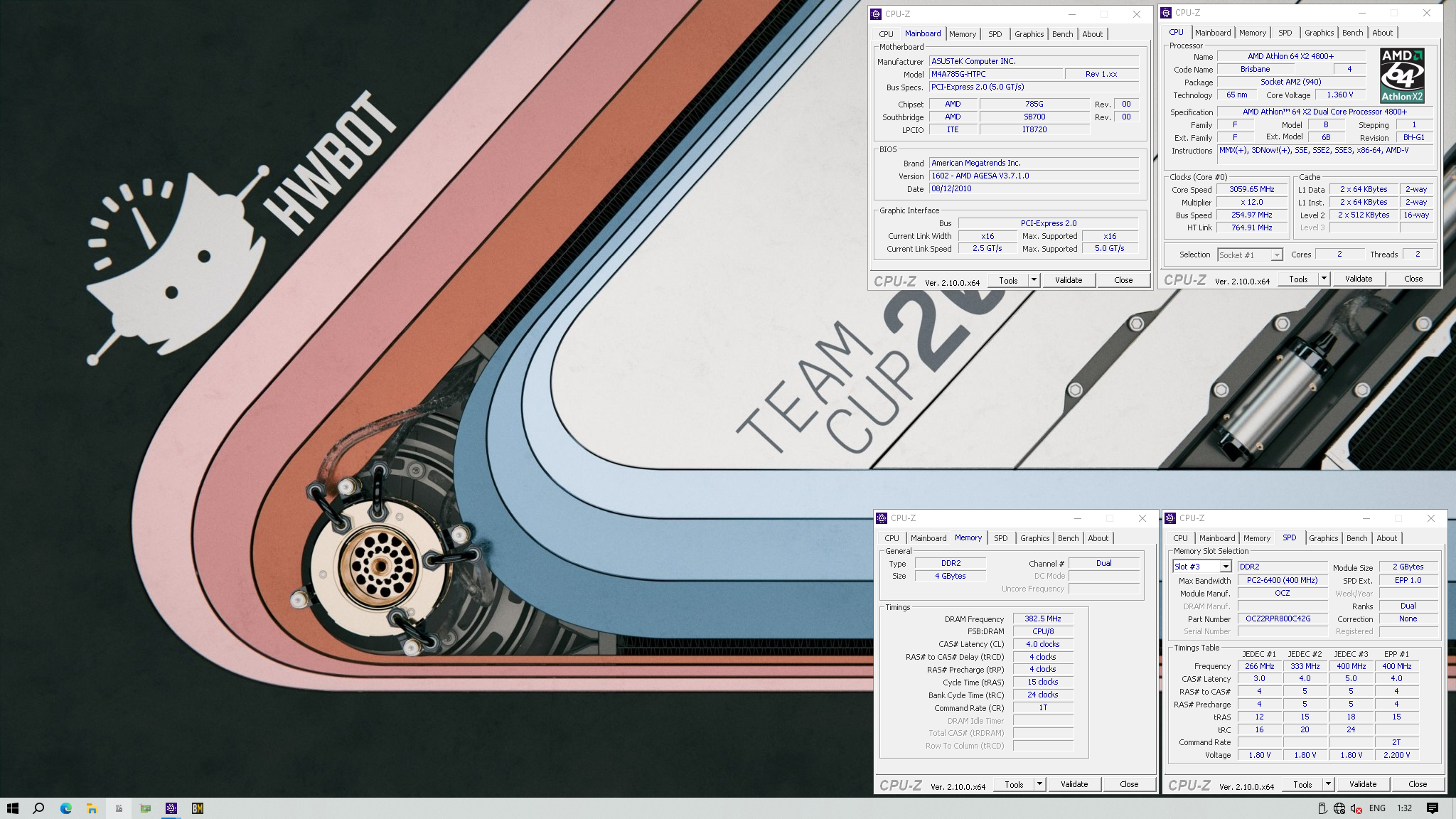Click Tools button in Memory window
Image resolution: width=1456 pixels, height=819 pixels.
click(x=1014, y=784)
